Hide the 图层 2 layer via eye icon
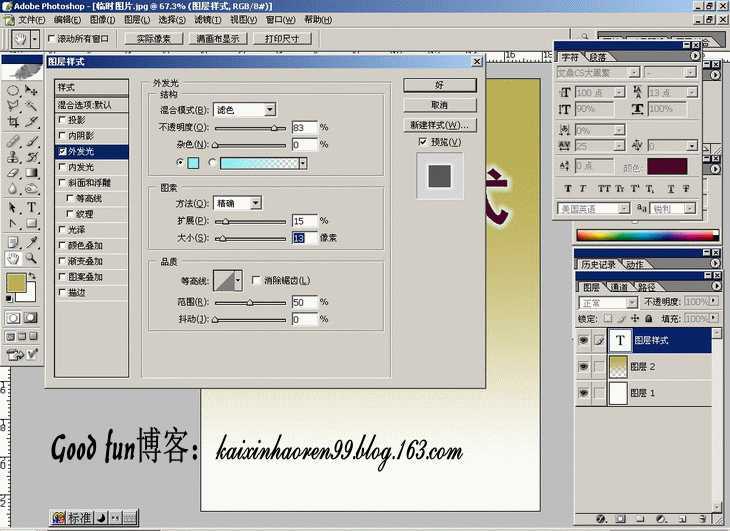 point(583,366)
